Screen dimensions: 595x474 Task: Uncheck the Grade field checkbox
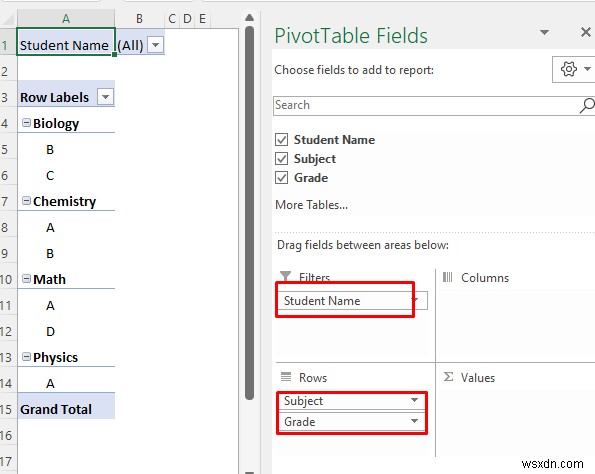click(x=281, y=178)
